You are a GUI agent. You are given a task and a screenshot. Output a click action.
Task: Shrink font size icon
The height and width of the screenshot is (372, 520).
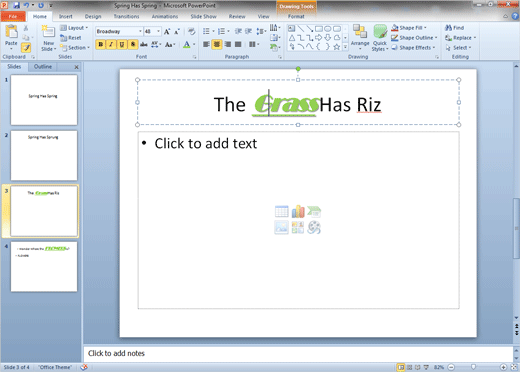177,32
